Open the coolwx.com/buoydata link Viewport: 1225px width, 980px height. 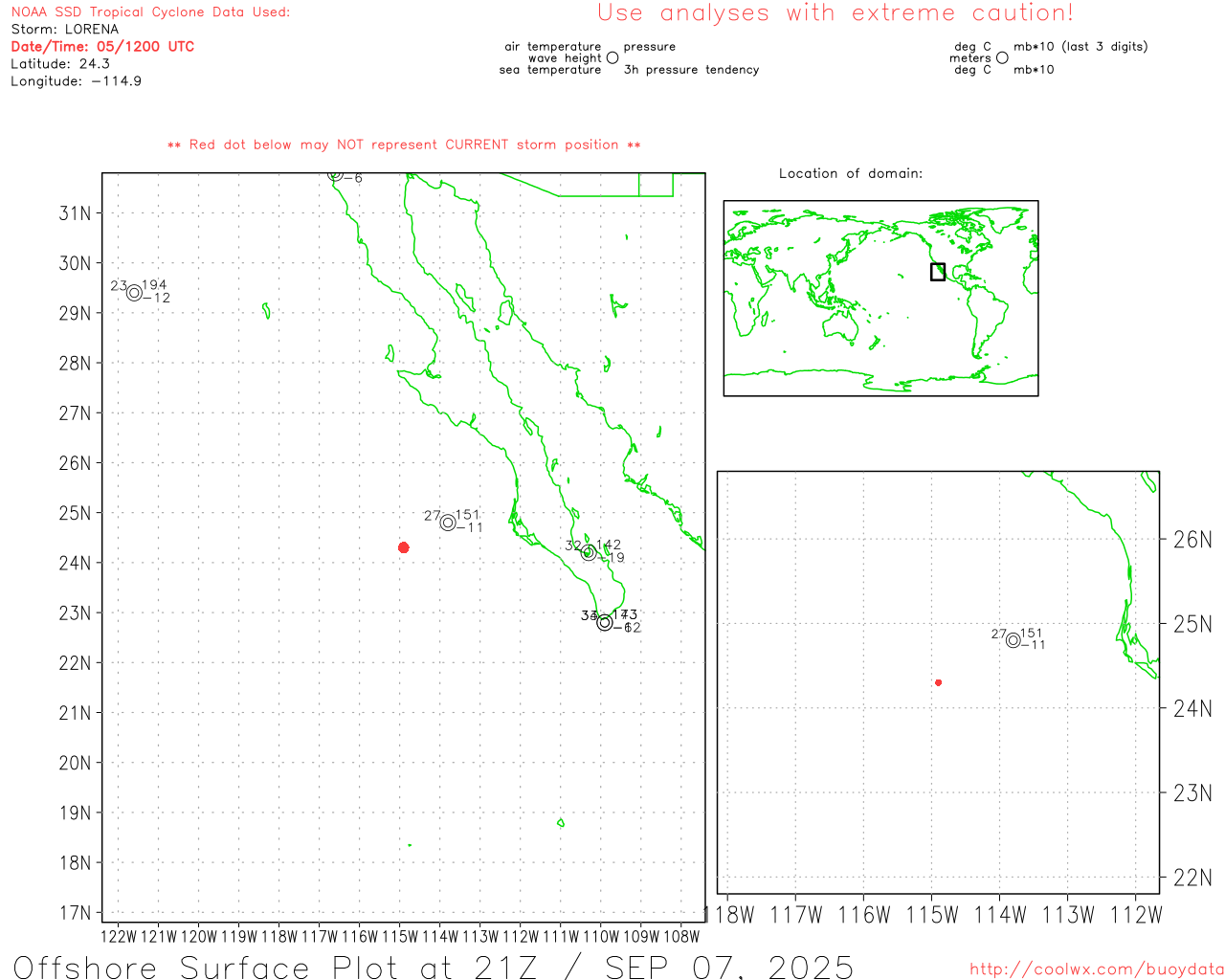1097,969
